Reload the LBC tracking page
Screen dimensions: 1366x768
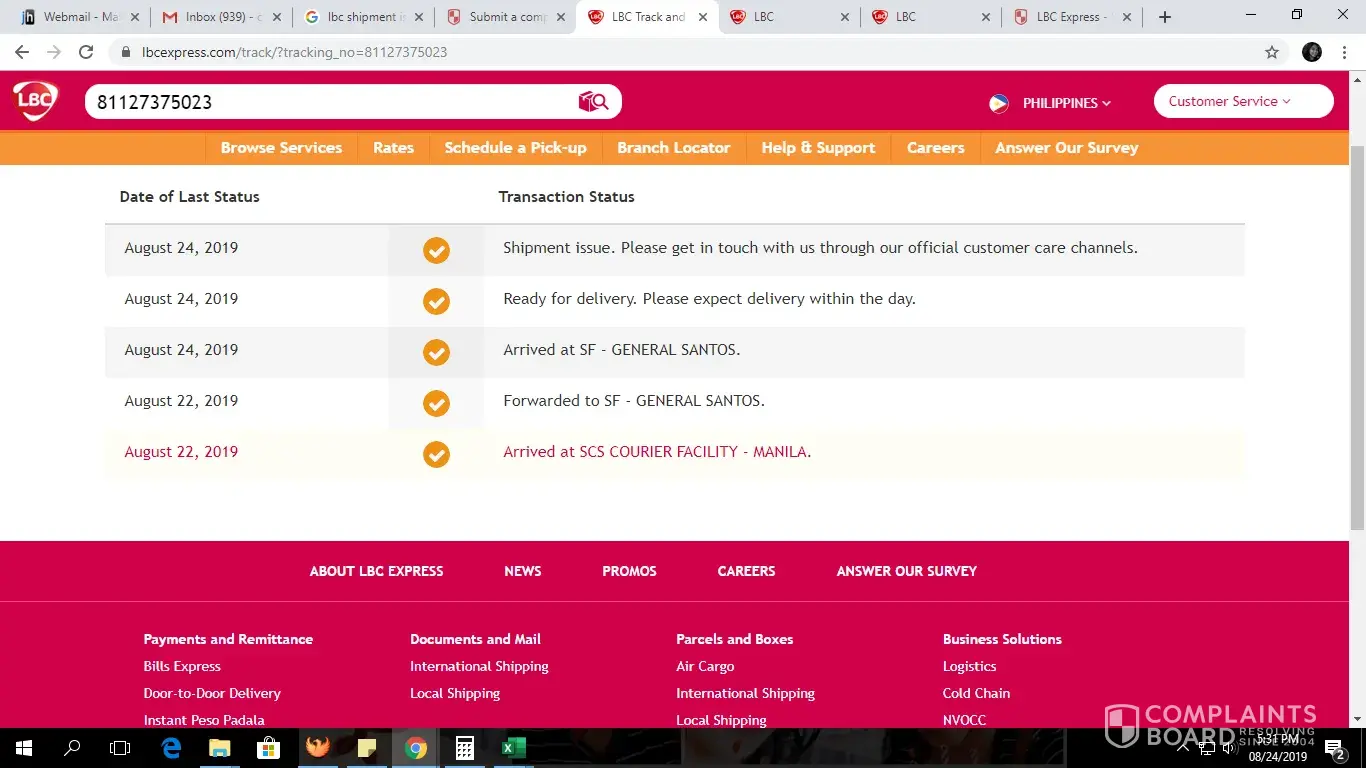(x=86, y=52)
